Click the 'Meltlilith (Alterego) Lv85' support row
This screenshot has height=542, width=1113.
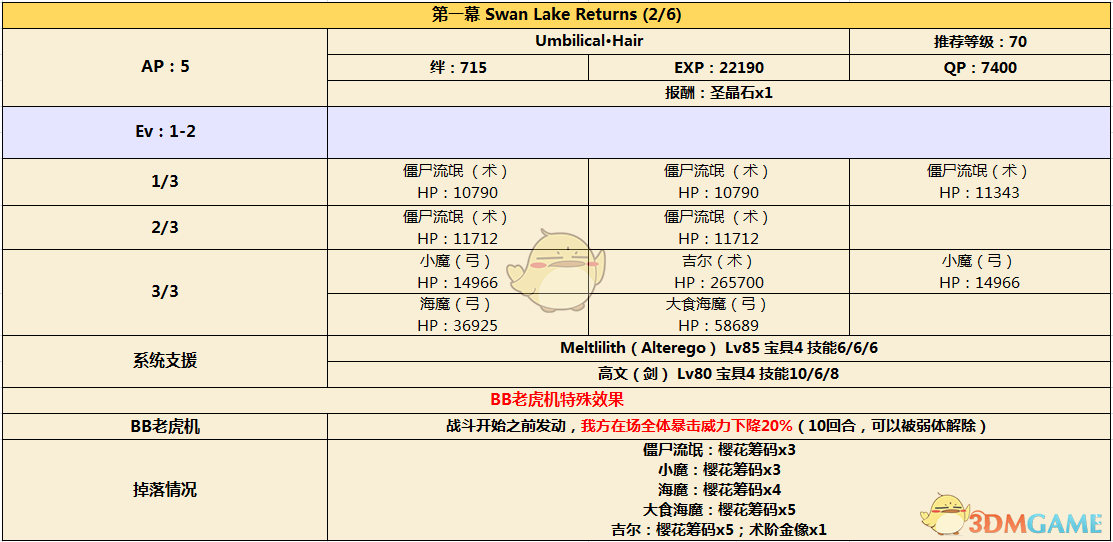(x=719, y=348)
